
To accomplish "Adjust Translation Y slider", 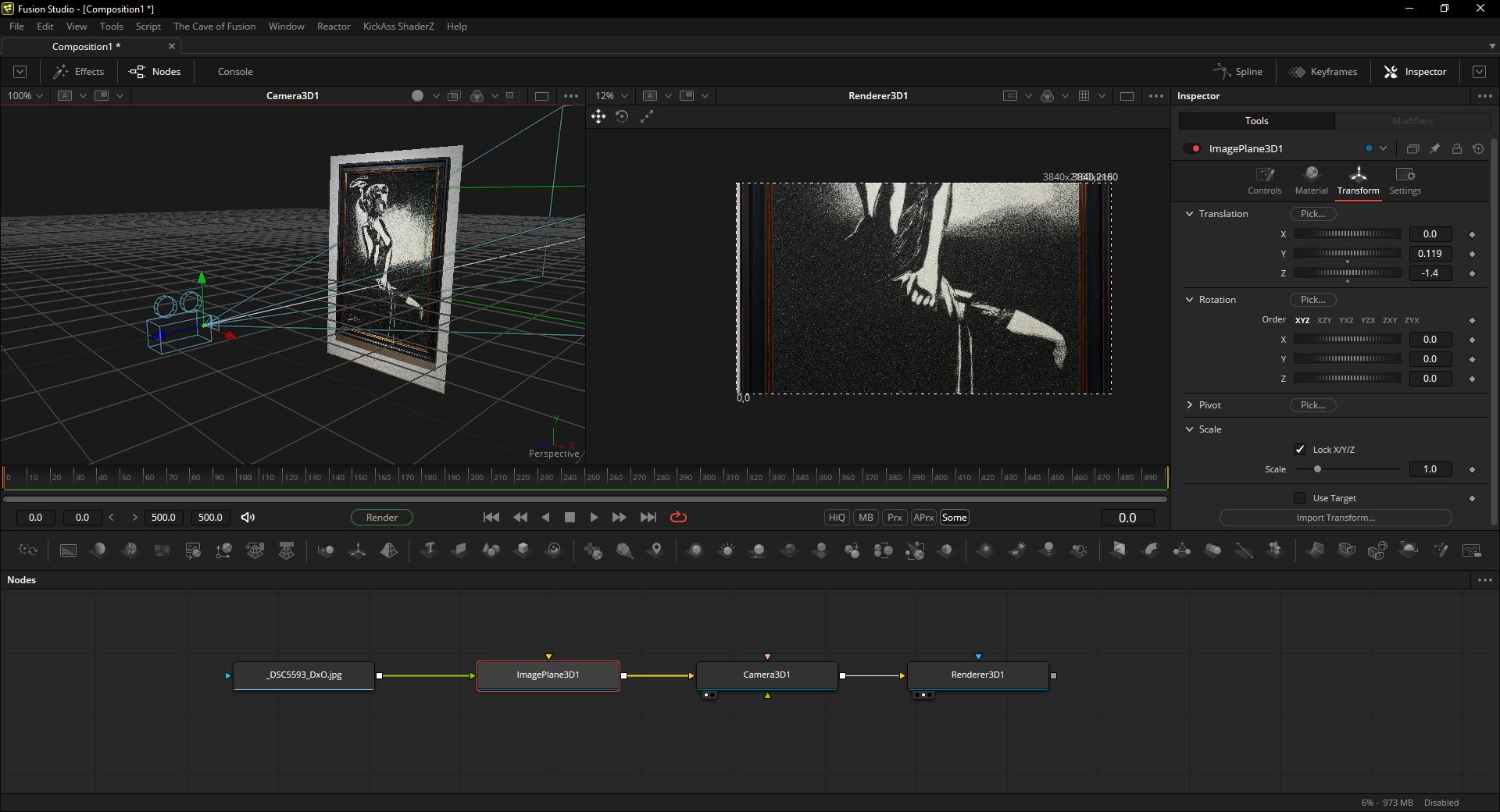I will [x=1348, y=253].
